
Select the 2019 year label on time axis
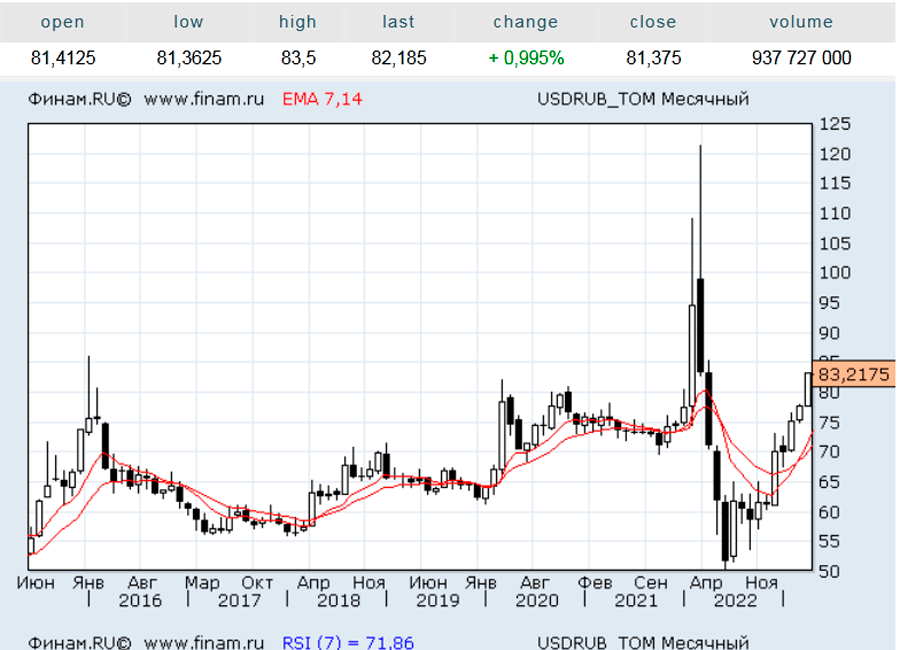tap(436, 600)
